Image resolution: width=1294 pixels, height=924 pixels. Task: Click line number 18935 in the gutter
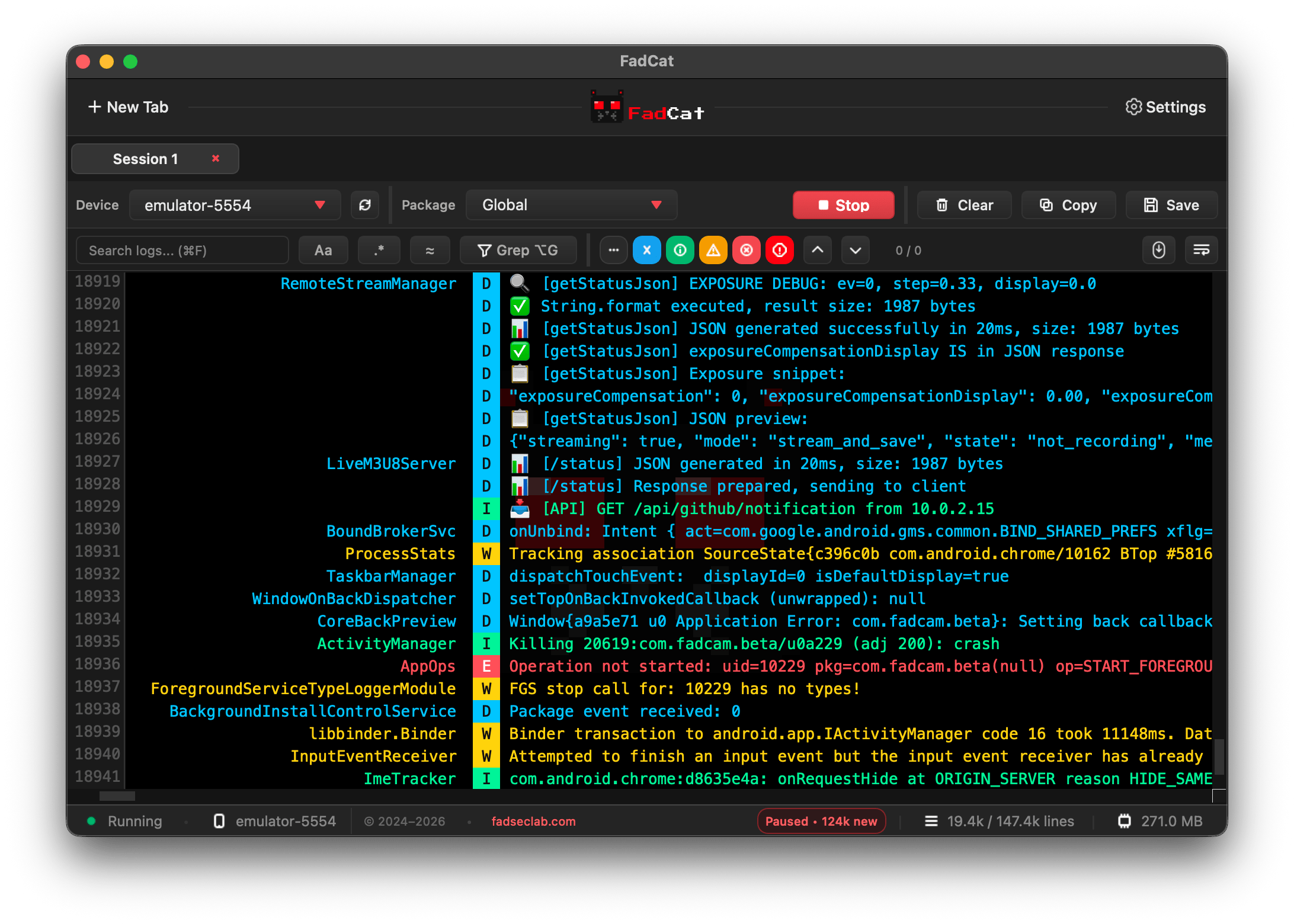97,641
